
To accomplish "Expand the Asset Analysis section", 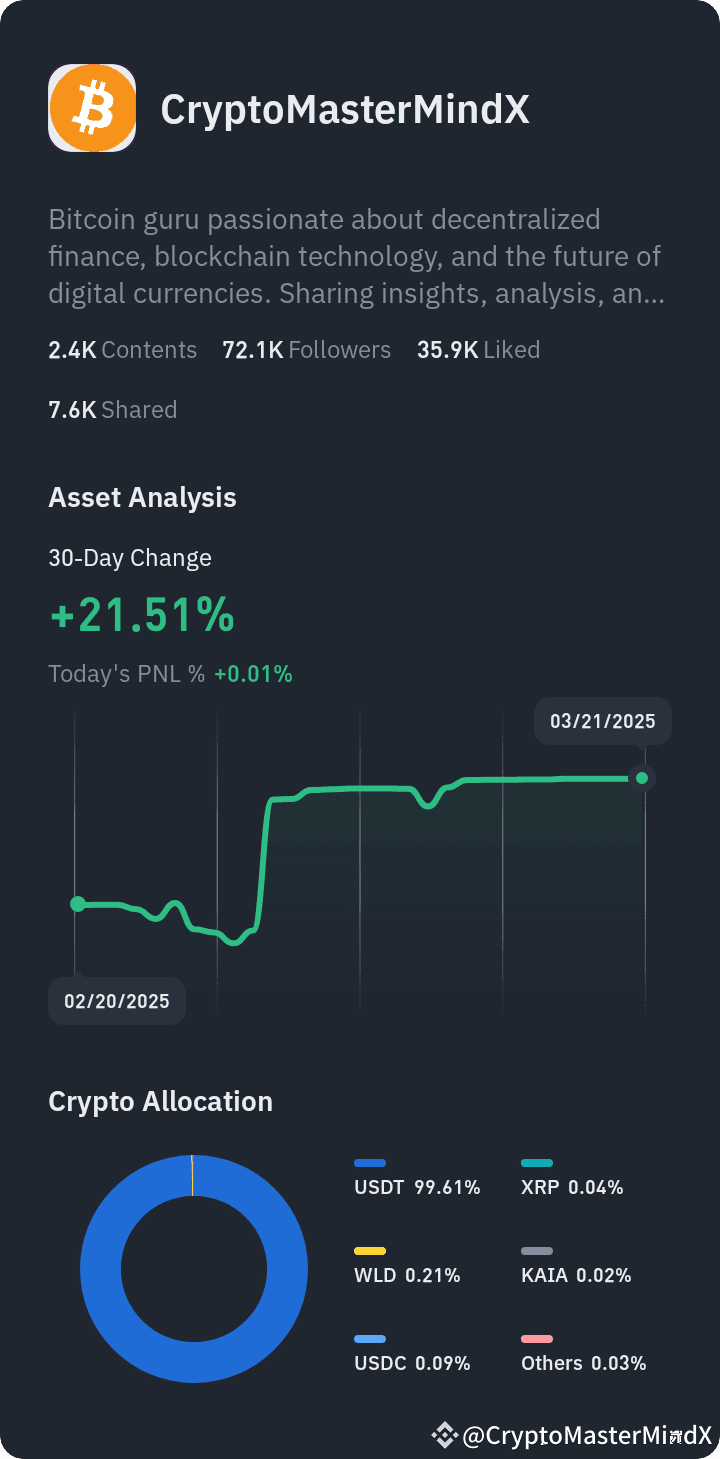I will 142,497.
